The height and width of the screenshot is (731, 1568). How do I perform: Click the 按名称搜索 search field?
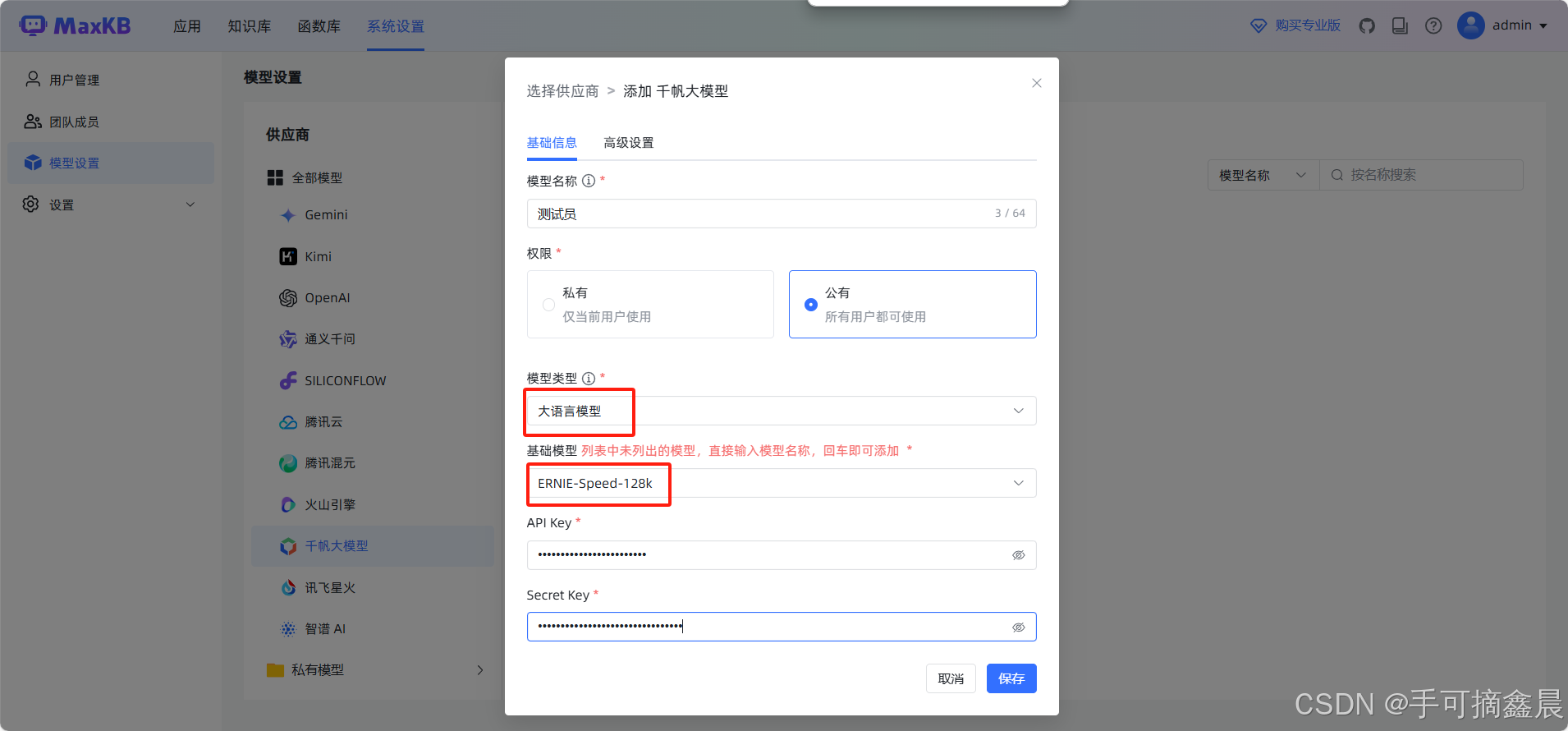1421,175
